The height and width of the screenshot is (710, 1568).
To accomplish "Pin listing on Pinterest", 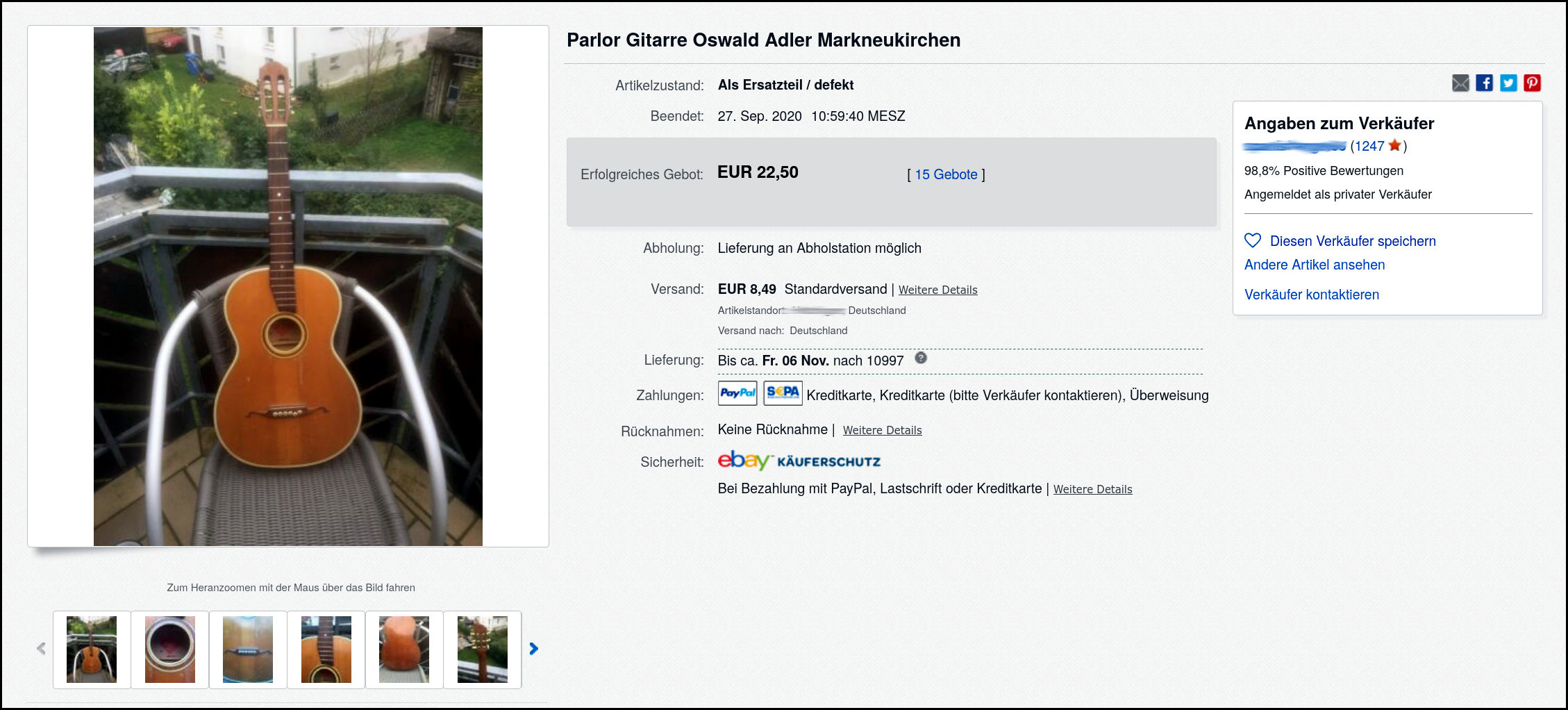I will pyautogui.click(x=1532, y=83).
